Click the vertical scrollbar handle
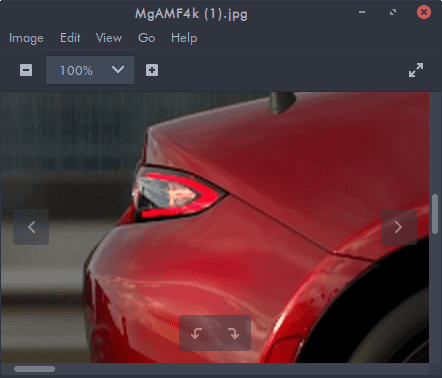The height and width of the screenshot is (378, 442). point(435,214)
